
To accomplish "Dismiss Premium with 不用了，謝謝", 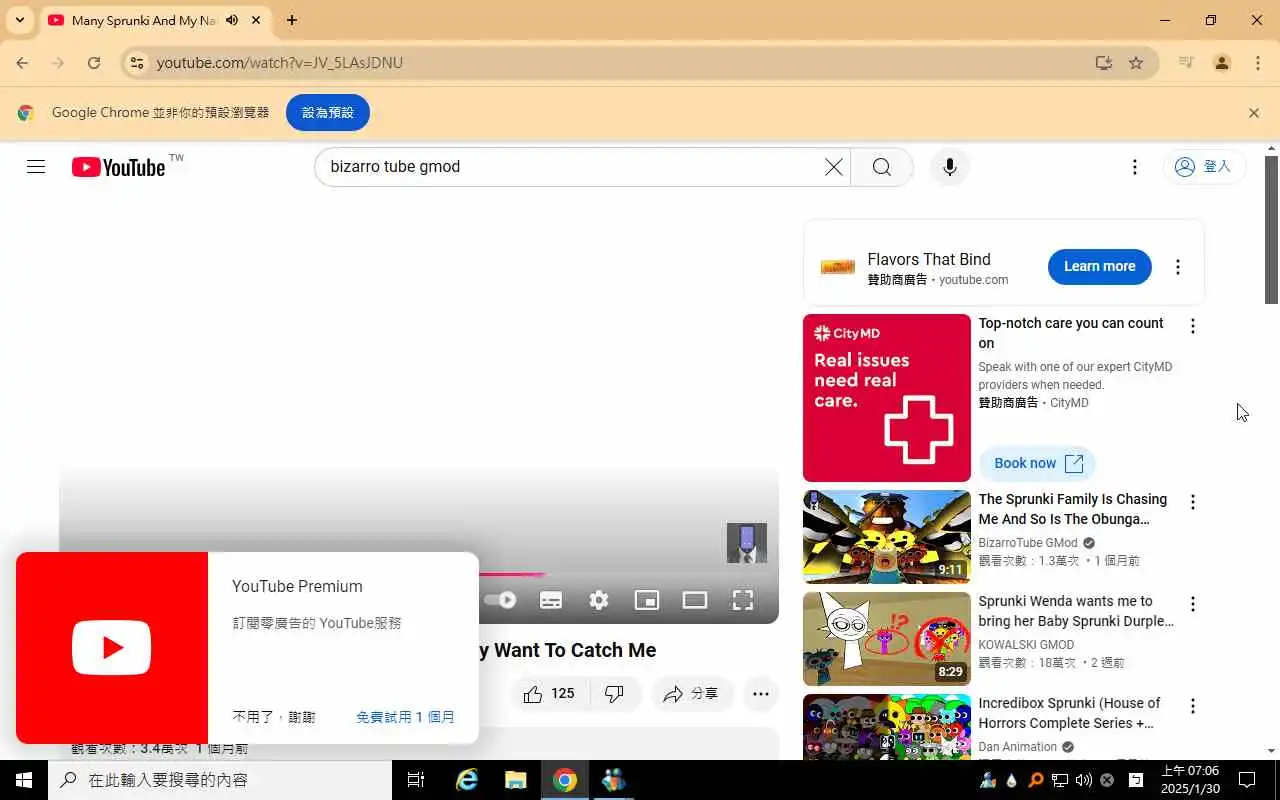I will (274, 717).
